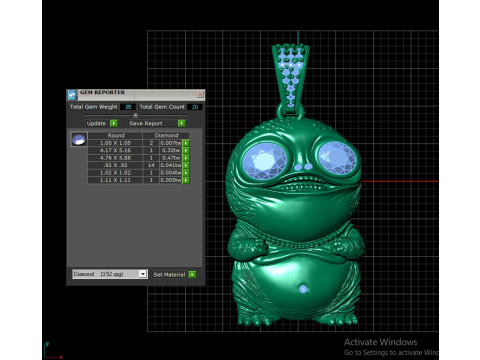Screen dimensions: 480x360
Task: Click the axis orientation gizmo
Action: (x=52, y=350)
